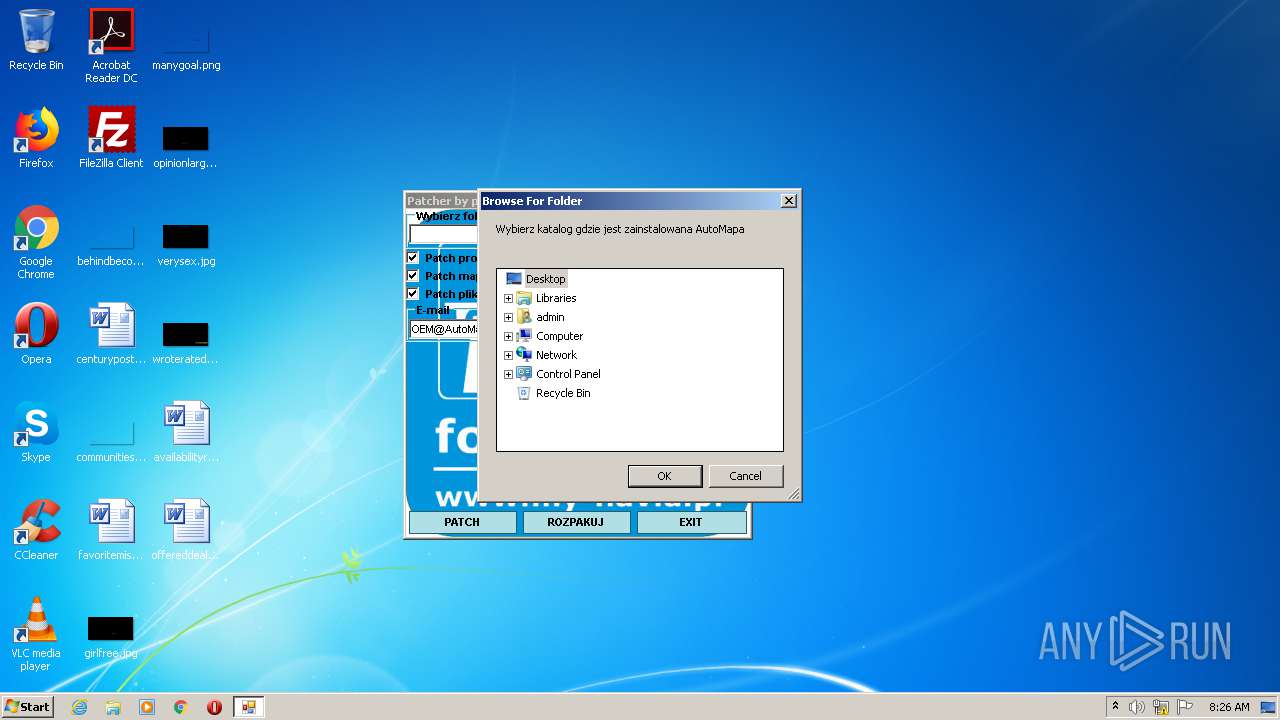Open FileZilla Client desktop shortcut
Viewport: 1280px width, 720px height.
pos(111,138)
